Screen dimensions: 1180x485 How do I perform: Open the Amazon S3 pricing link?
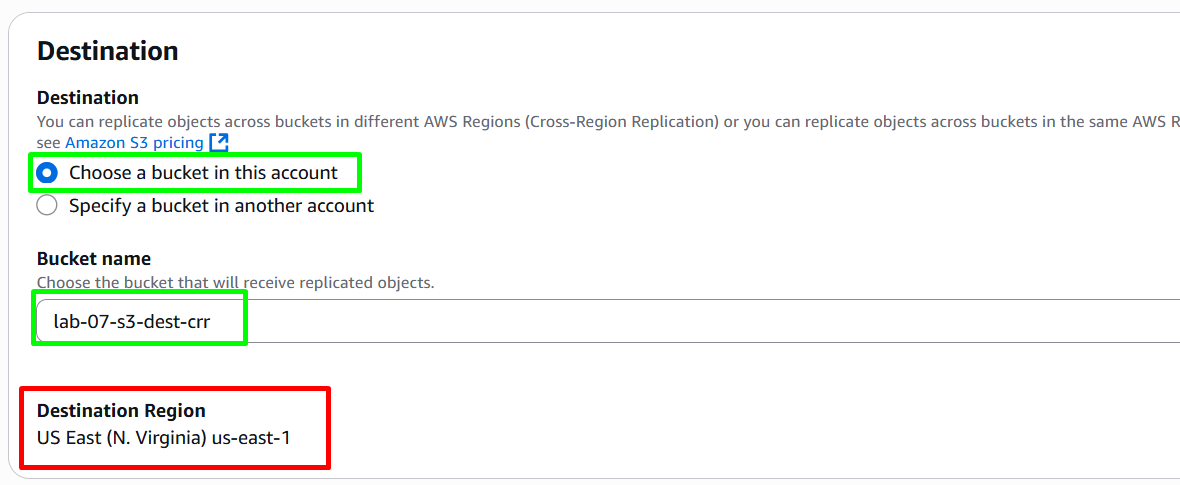pyautogui.click(x=134, y=142)
